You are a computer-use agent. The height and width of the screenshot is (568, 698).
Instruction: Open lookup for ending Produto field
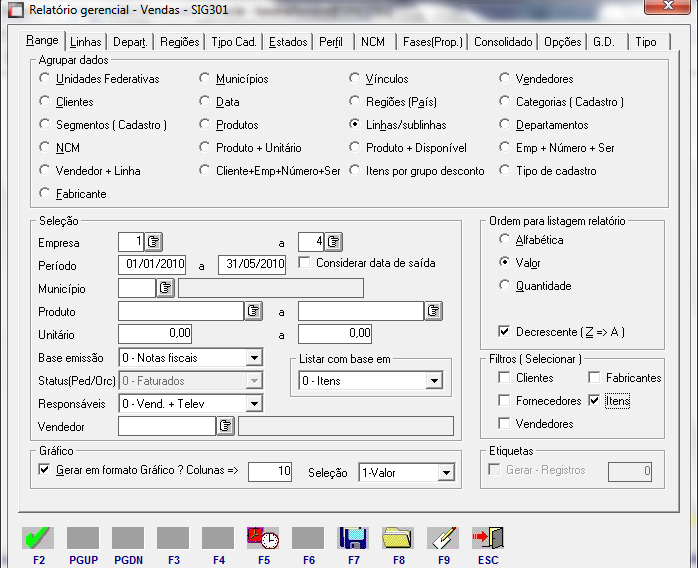(x=434, y=311)
